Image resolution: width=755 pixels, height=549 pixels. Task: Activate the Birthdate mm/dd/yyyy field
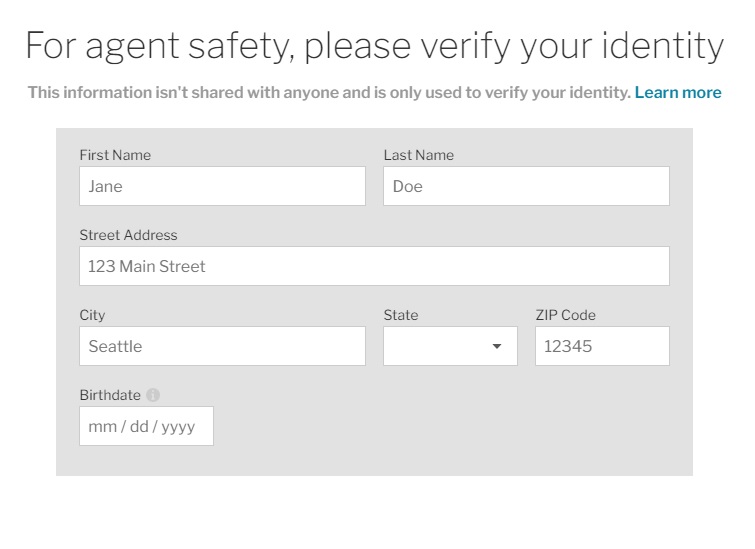click(x=146, y=426)
